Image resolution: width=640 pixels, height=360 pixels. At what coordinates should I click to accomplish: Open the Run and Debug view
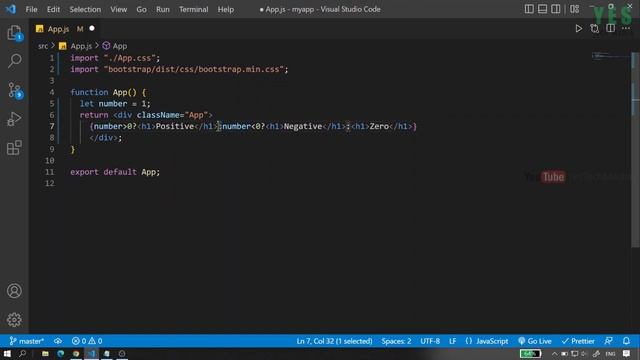pos(14,119)
